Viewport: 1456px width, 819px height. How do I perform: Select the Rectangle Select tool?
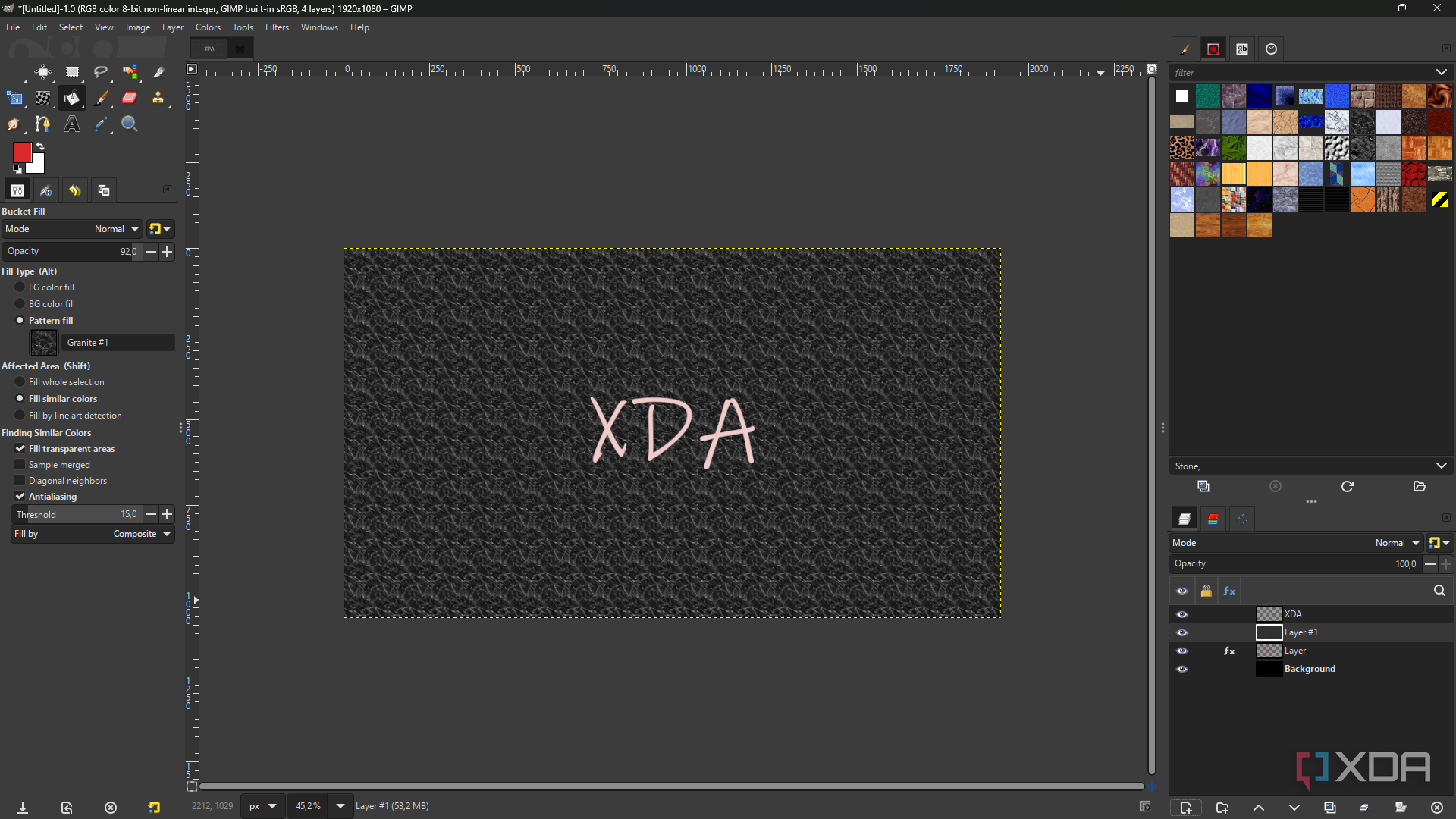click(72, 72)
